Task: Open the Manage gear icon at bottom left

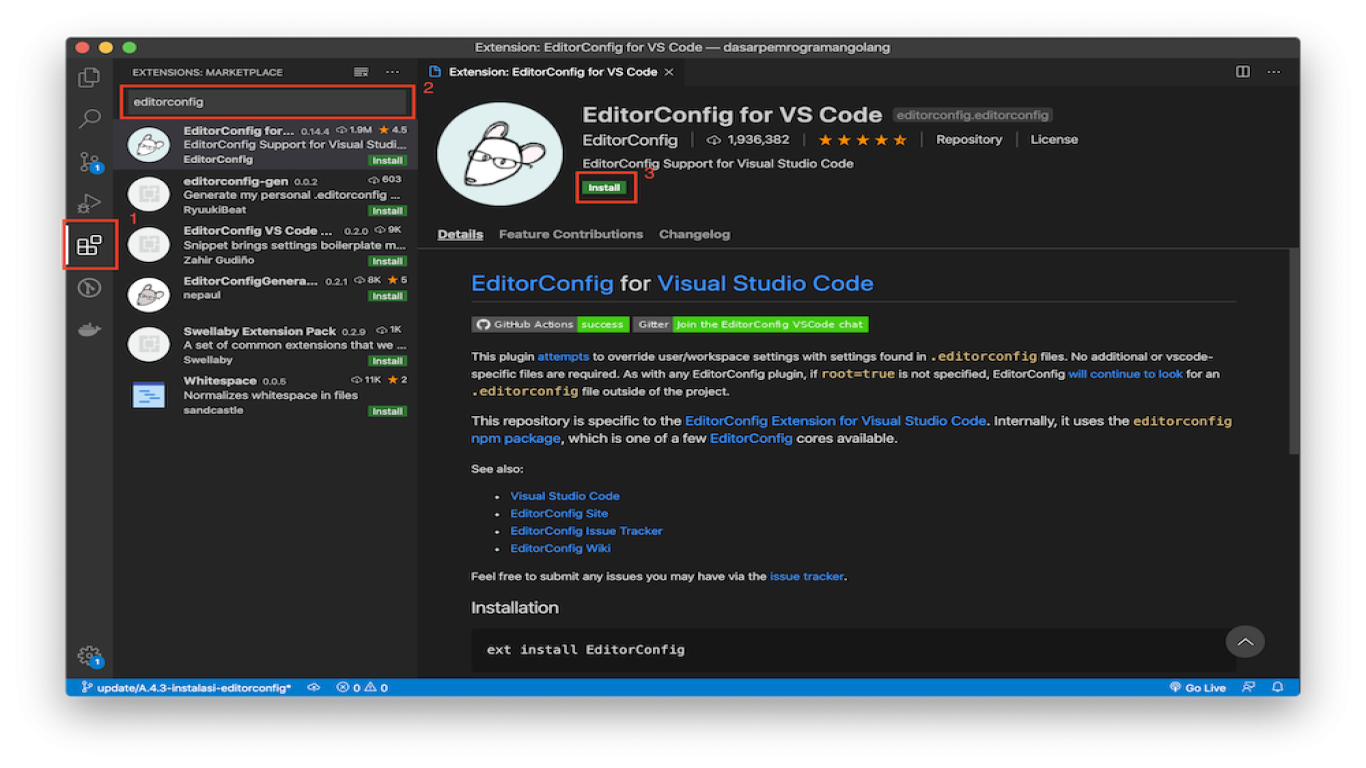Action: point(90,656)
